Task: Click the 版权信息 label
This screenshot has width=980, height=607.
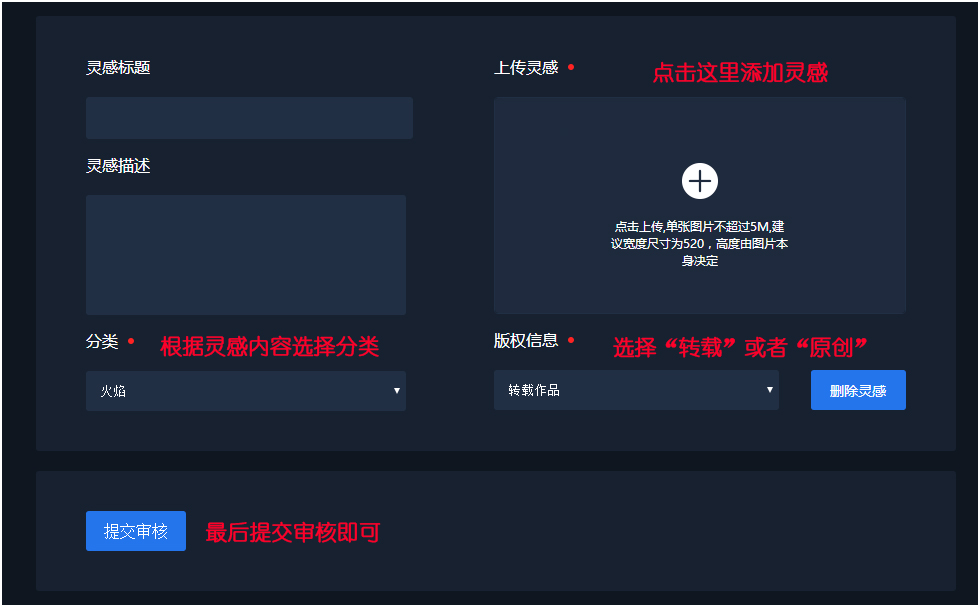Action: coord(526,340)
